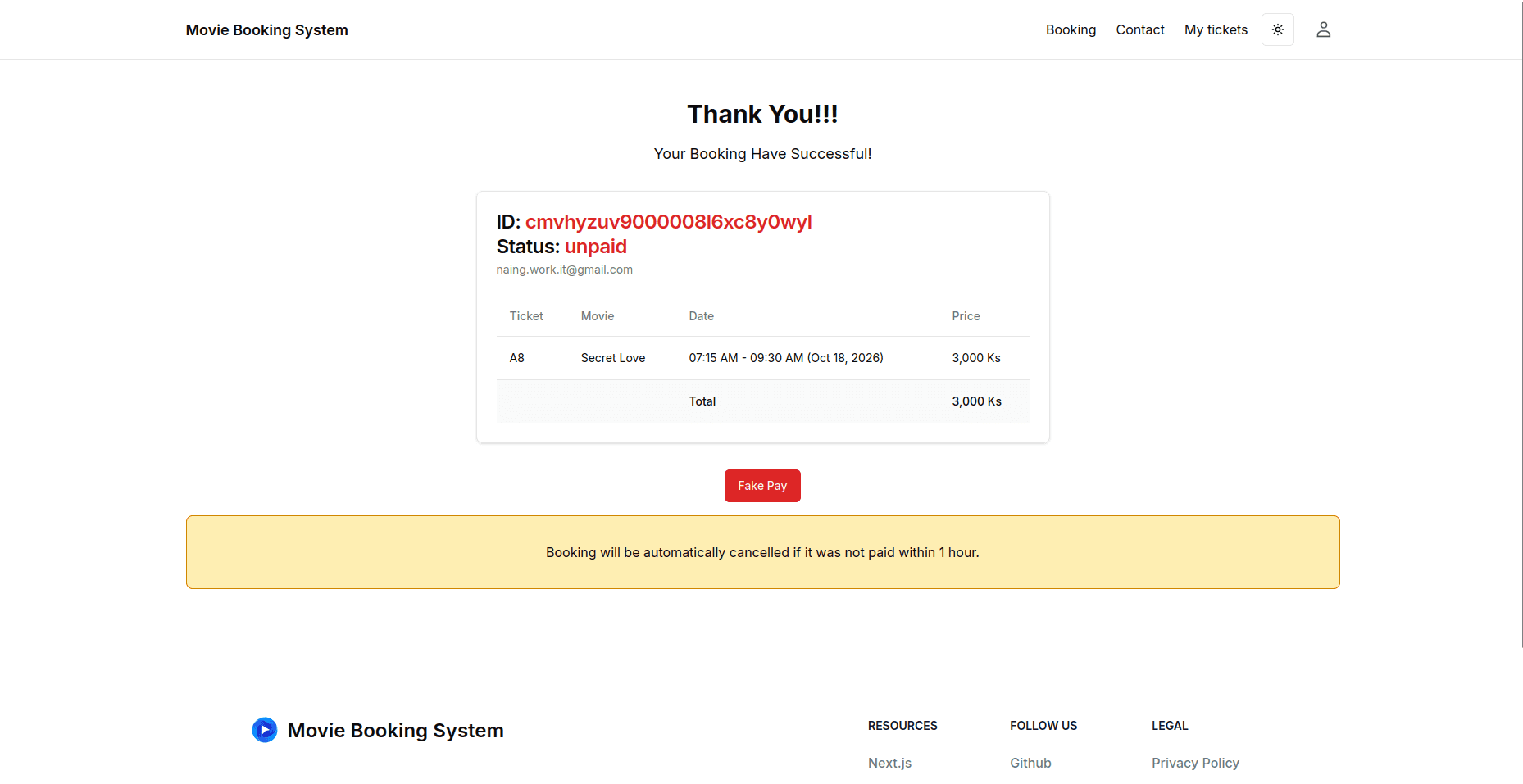Click the RESOURCES footer heading

902,726
